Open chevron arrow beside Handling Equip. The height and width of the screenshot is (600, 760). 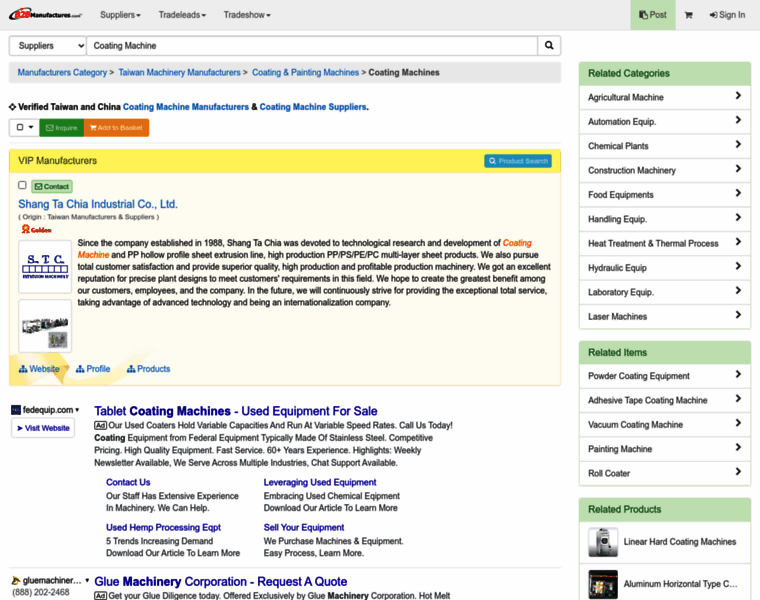coord(738,217)
